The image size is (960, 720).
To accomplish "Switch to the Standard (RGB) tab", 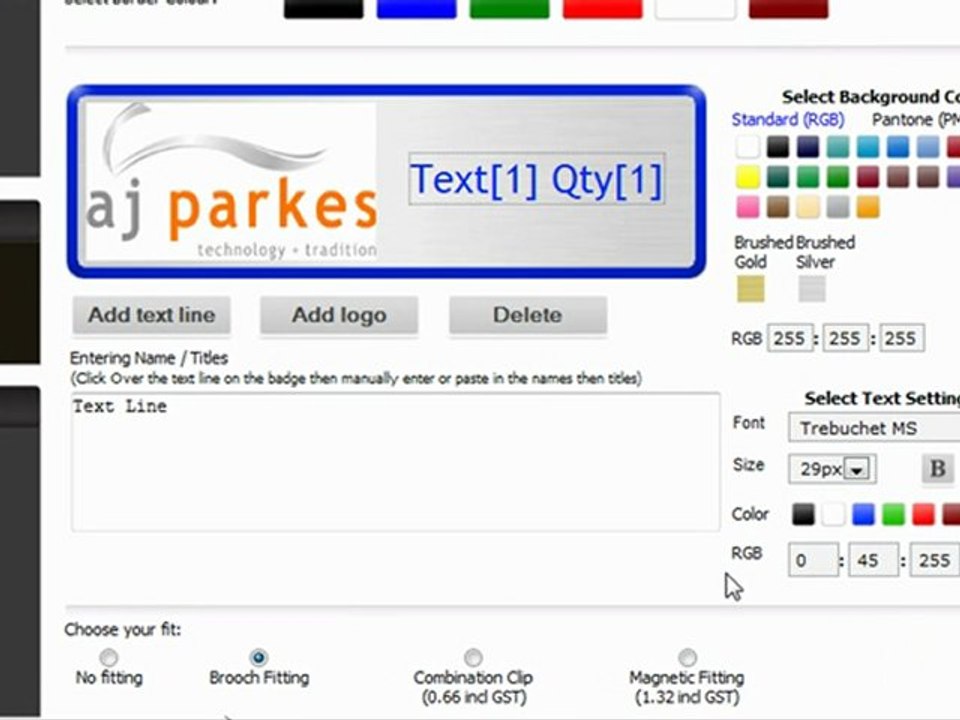I will (788, 119).
